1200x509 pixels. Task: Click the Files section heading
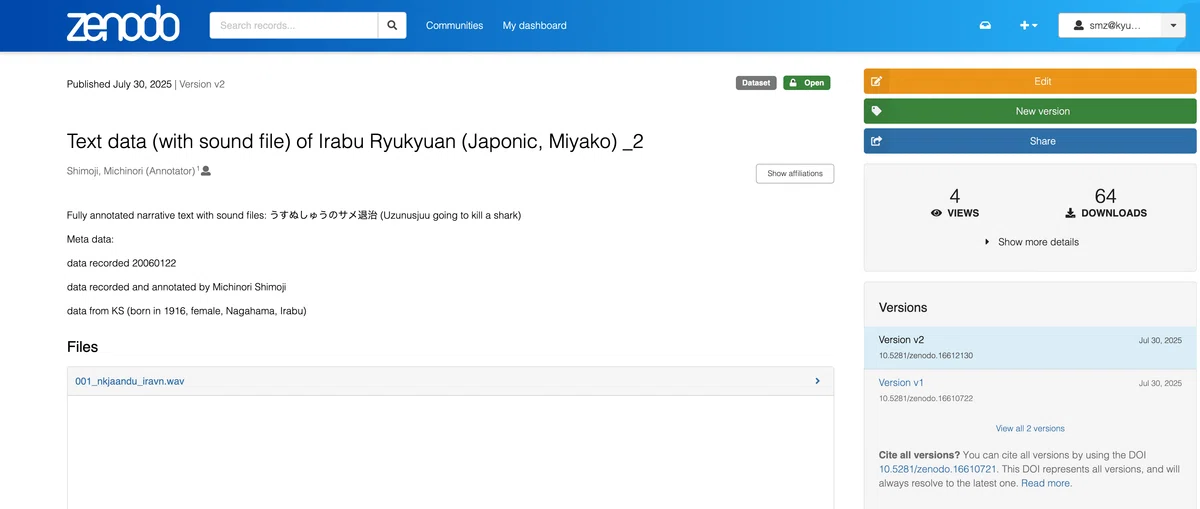pyautogui.click(x=82, y=347)
